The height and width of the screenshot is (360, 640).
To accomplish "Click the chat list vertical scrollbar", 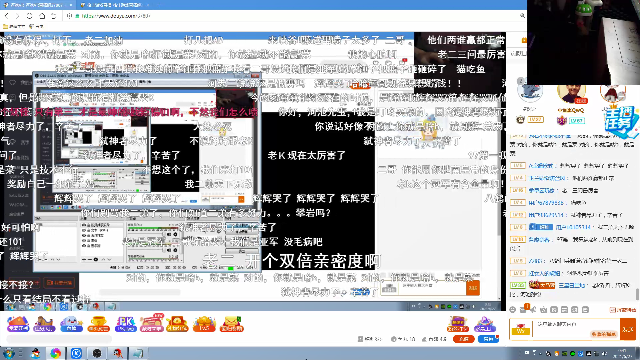I will [x=637, y=294].
